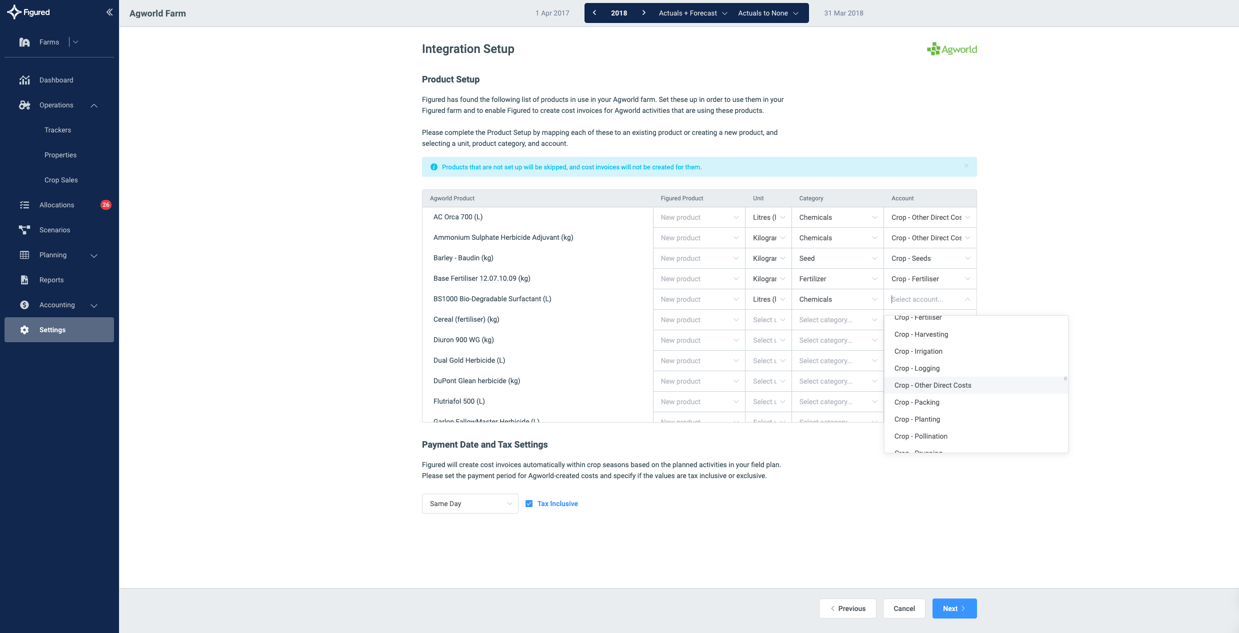1239x633 pixels.
Task: Open the Actuals + Forecast dropdown
Action: tap(688, 13)
